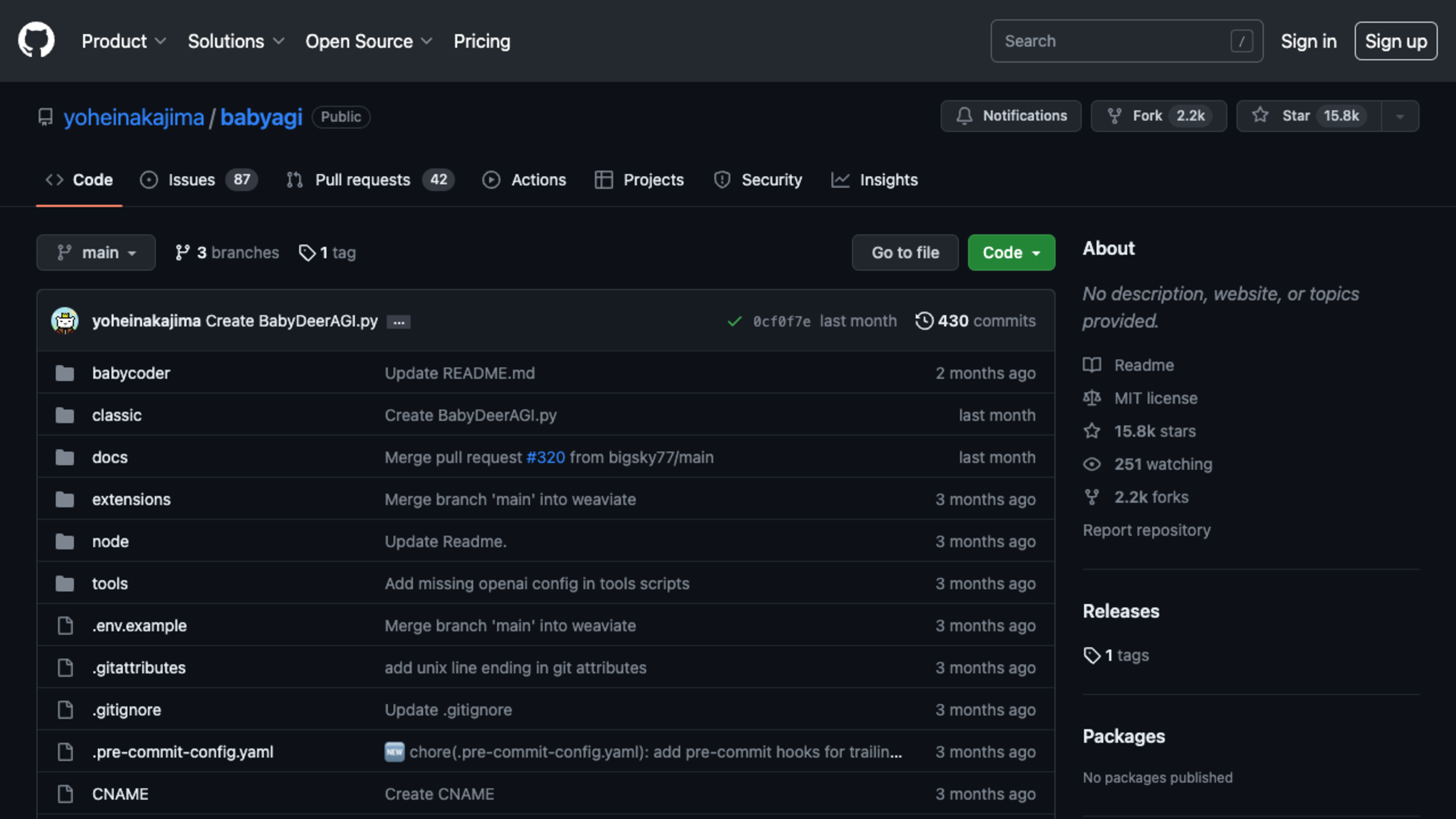Click the node folder icon

(x=65, y=541)
